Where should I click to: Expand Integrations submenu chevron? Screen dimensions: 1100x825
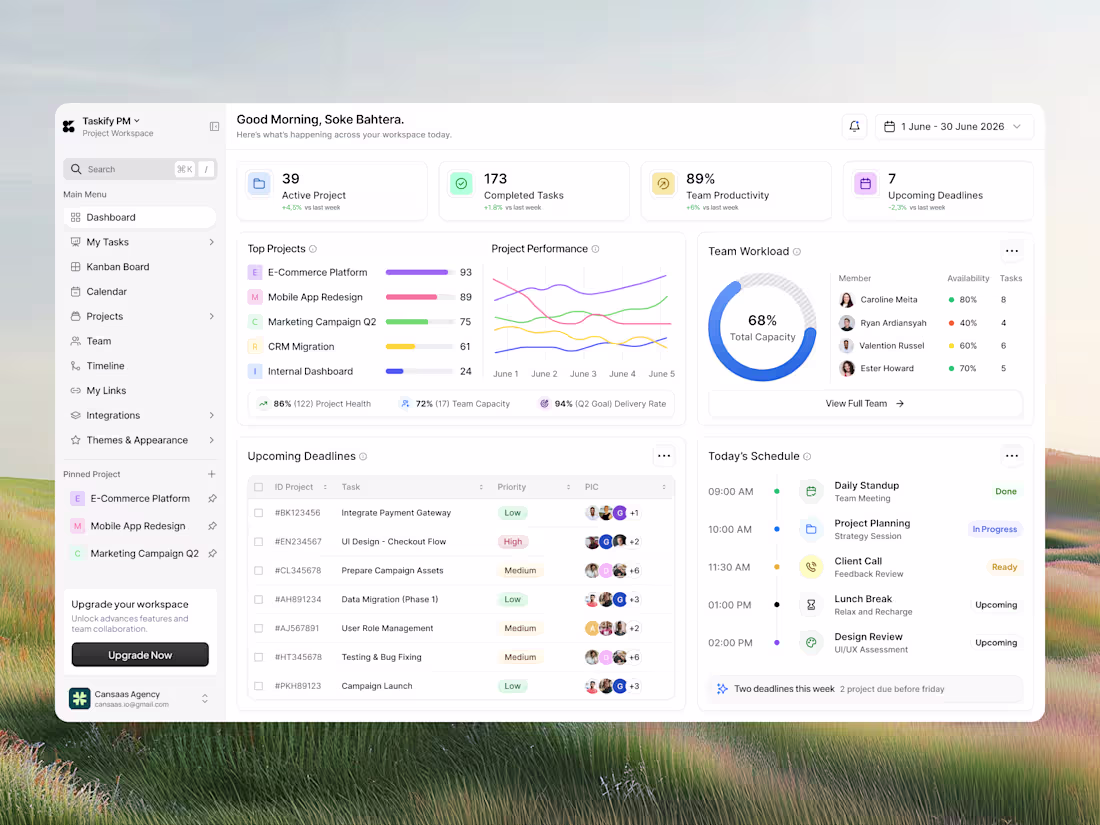(211, 415)
